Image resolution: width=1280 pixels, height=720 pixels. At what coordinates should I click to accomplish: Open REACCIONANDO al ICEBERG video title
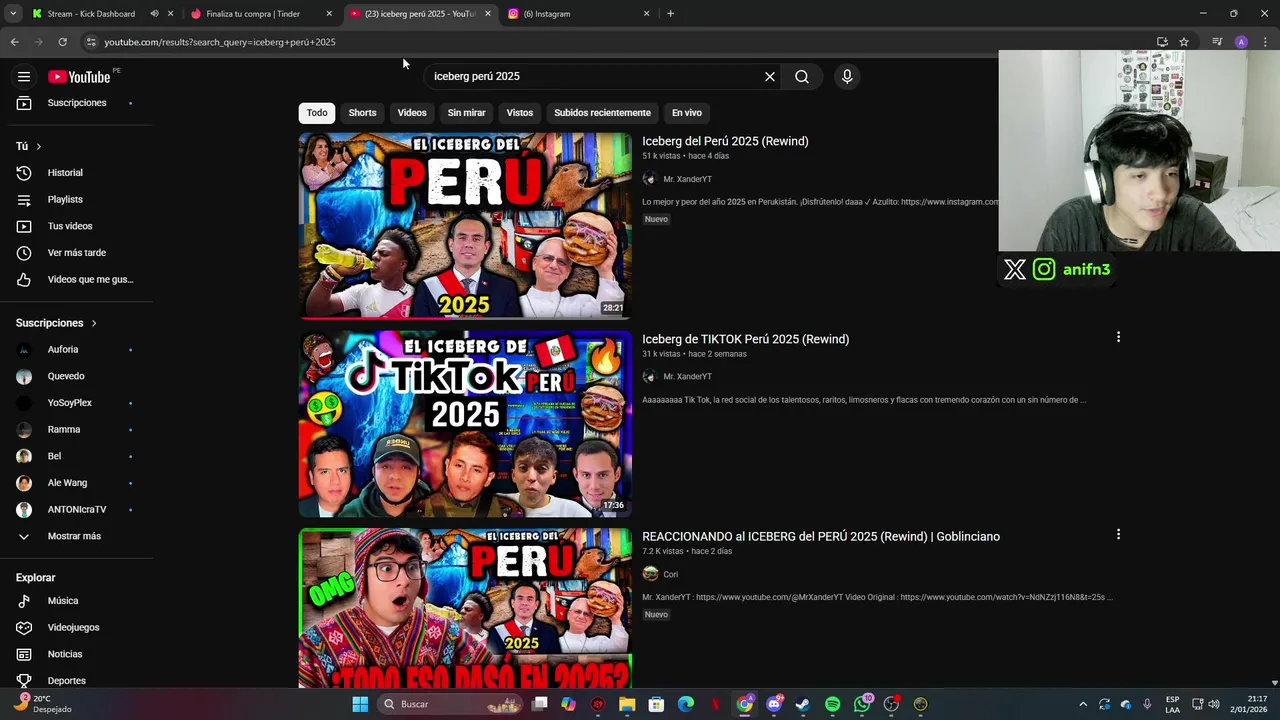coord(821,537)
